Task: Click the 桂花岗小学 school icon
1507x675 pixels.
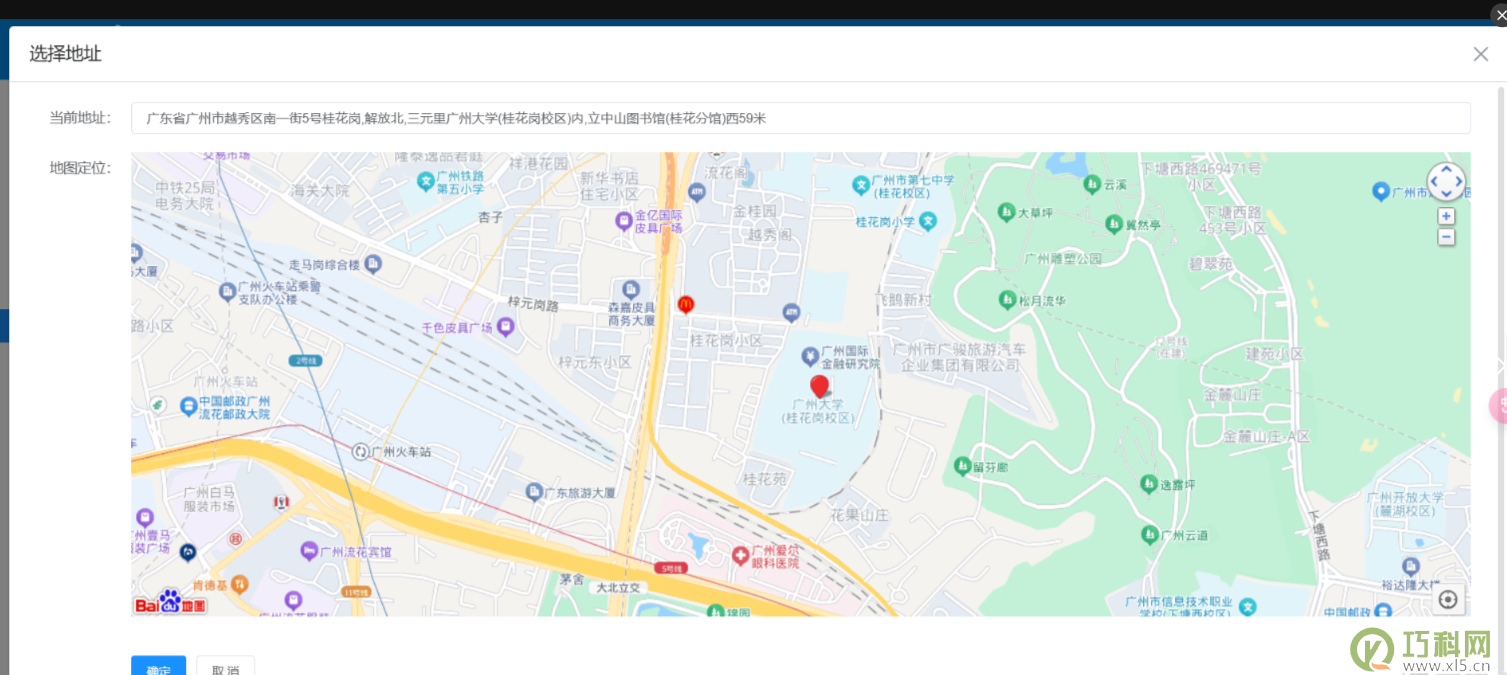Action: [x=928, y=220]
